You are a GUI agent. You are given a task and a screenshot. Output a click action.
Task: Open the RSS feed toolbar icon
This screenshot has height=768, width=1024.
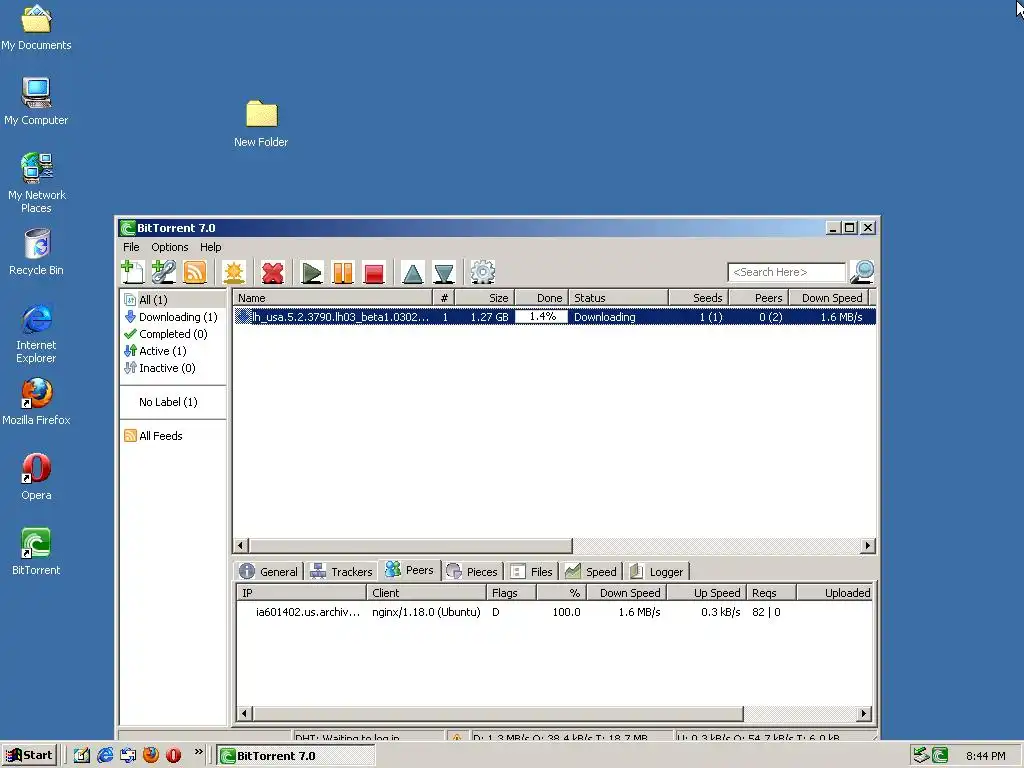(195, 272)
